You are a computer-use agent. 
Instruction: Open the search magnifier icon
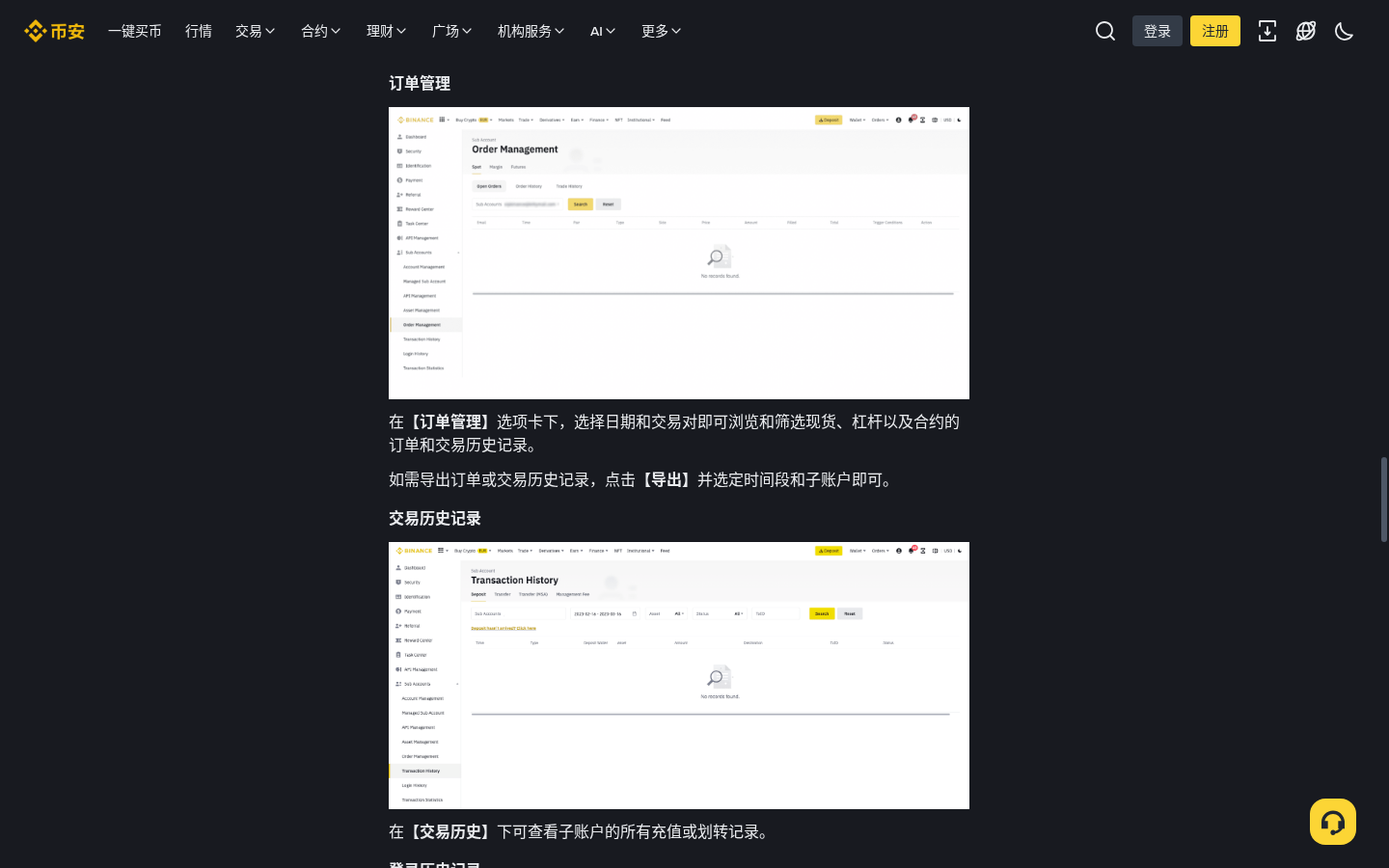click(x=1105, y=31)
